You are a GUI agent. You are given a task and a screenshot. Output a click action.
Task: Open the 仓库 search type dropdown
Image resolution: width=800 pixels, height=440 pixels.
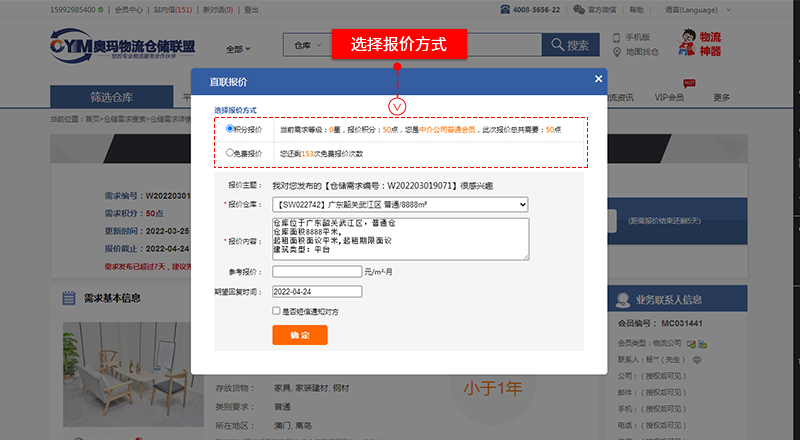[305, 45]
